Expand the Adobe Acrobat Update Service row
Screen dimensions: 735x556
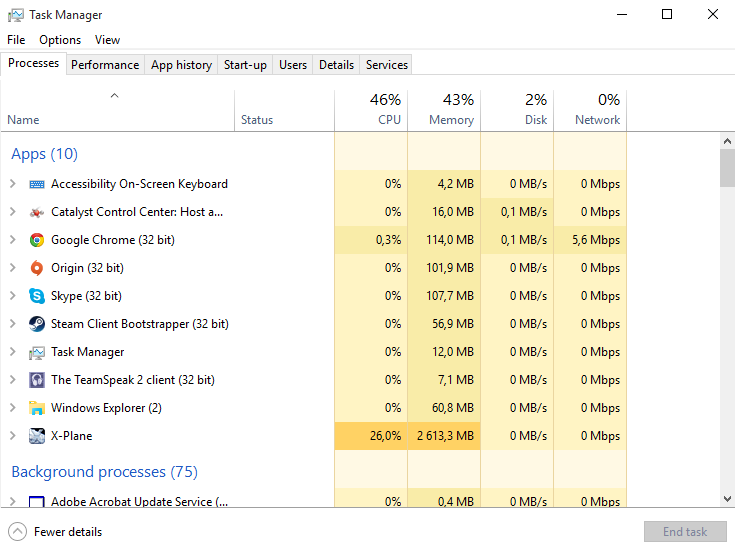tap(13, 501)
